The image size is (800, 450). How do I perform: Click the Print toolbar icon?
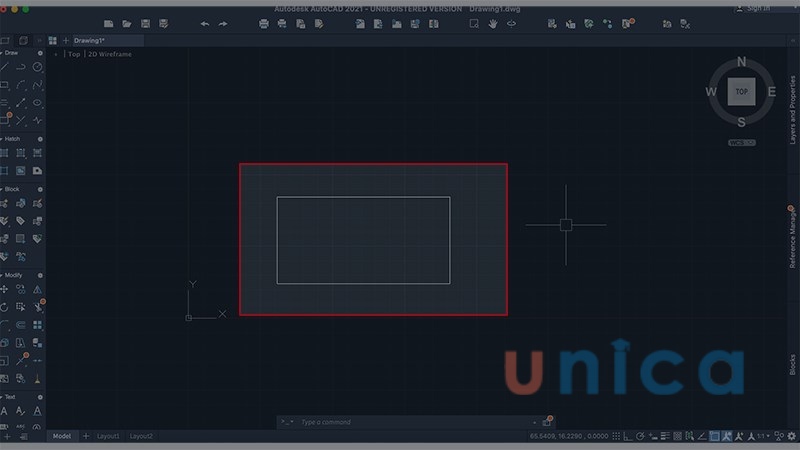tap(264, 24)
